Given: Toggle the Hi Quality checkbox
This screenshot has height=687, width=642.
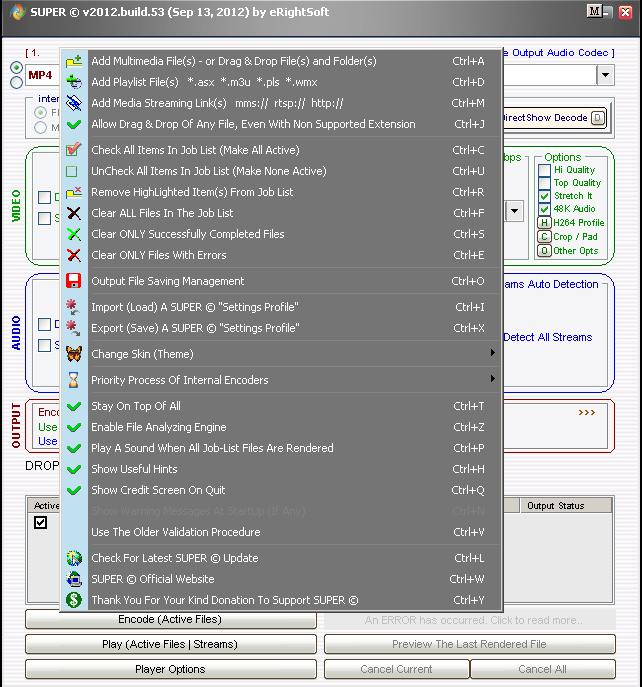Looking at the screenshot, I should pyautogui.click(x=544, y=170).
